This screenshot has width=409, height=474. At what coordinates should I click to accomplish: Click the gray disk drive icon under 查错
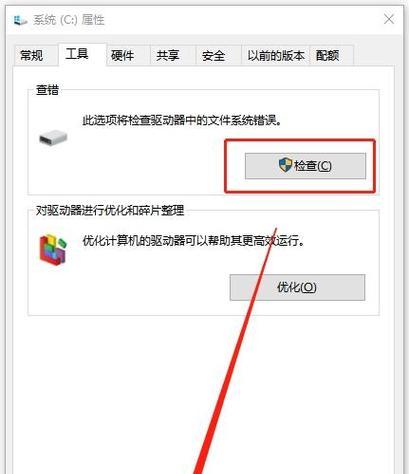53,138
